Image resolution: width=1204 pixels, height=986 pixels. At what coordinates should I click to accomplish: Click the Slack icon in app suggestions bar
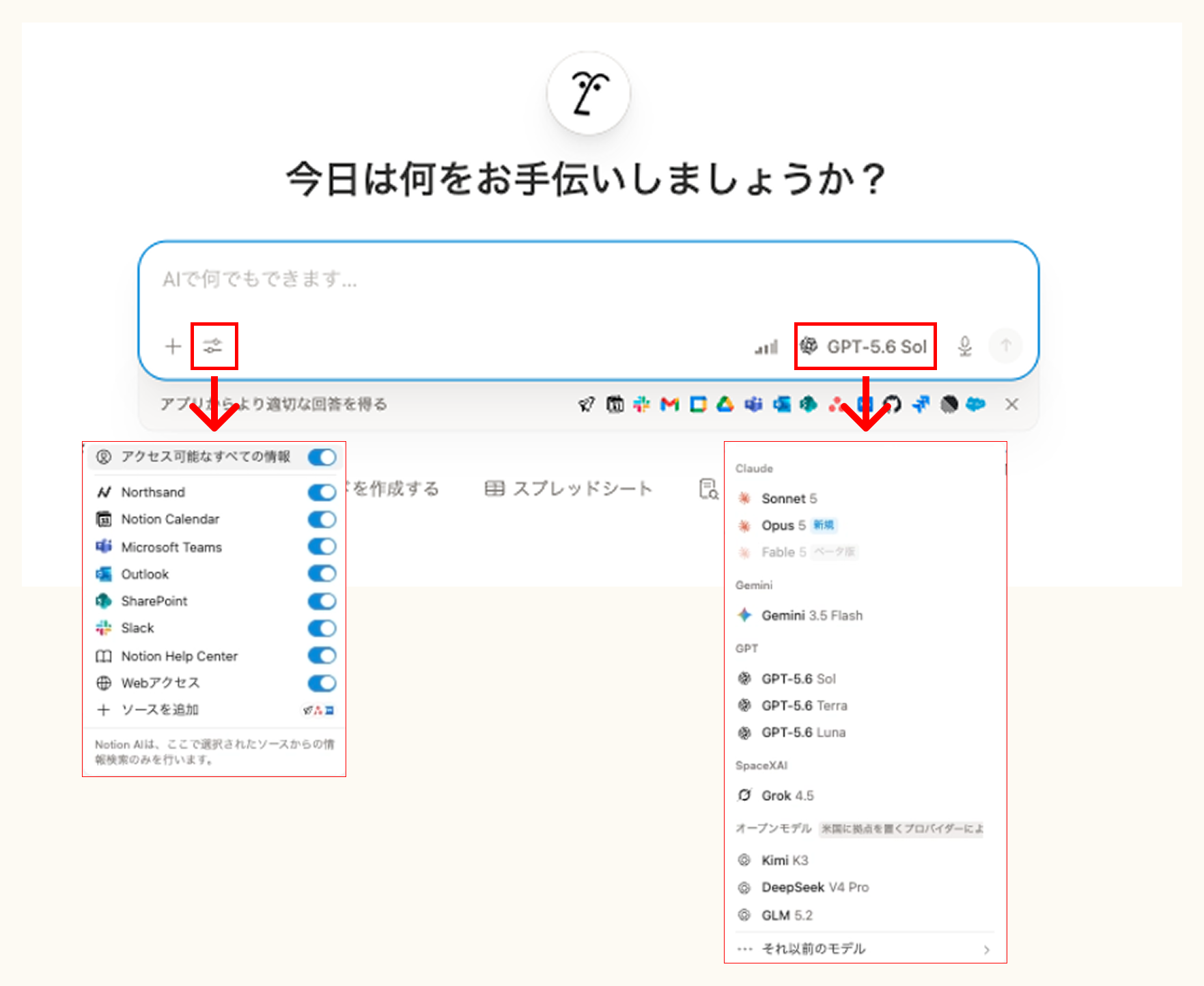point(642,404)
